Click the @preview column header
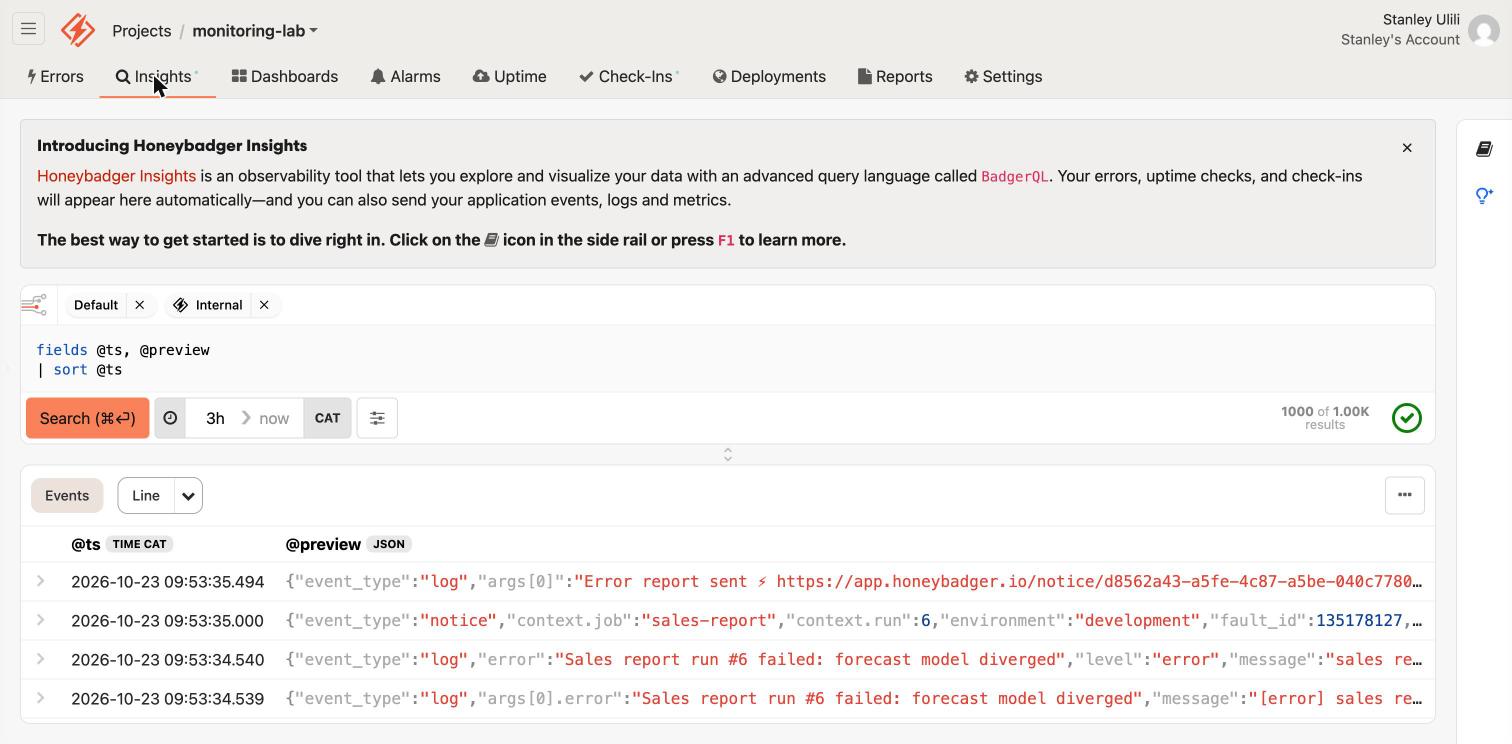The image size is (1512, 744). coord(323,544)
